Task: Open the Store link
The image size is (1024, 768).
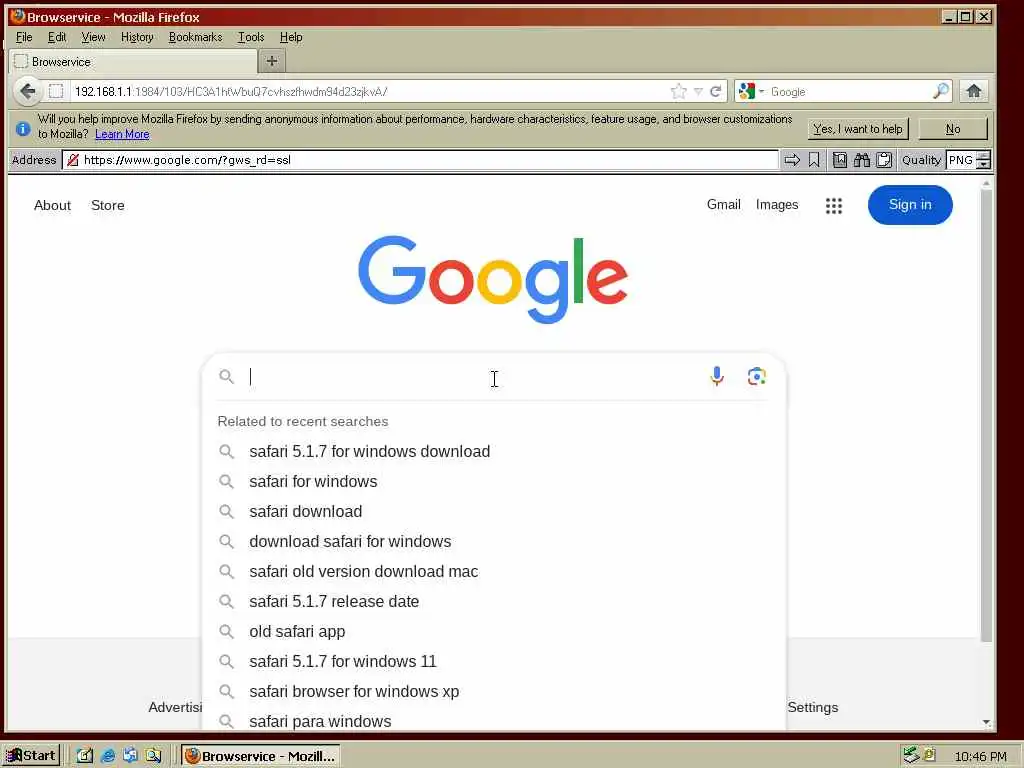Action: (x=108, y=205)
